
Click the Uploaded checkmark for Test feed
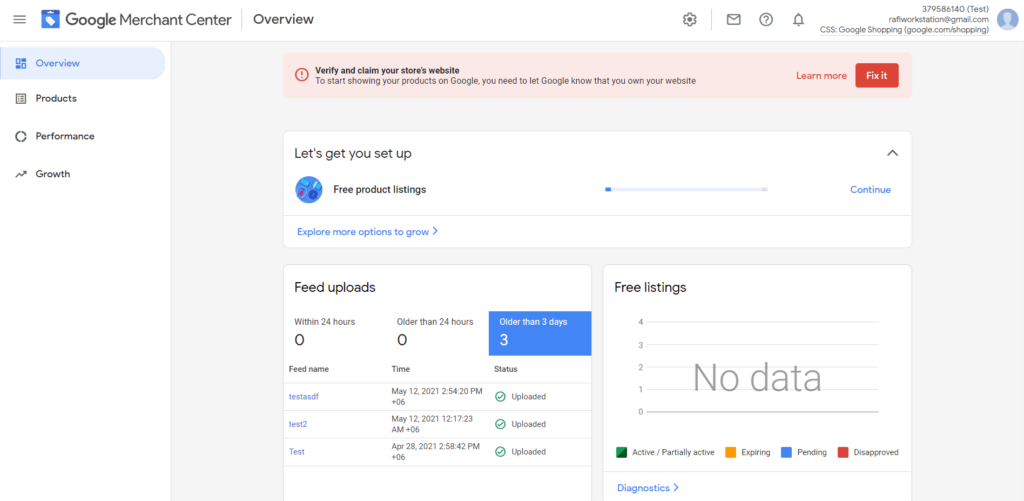[500, 451]
